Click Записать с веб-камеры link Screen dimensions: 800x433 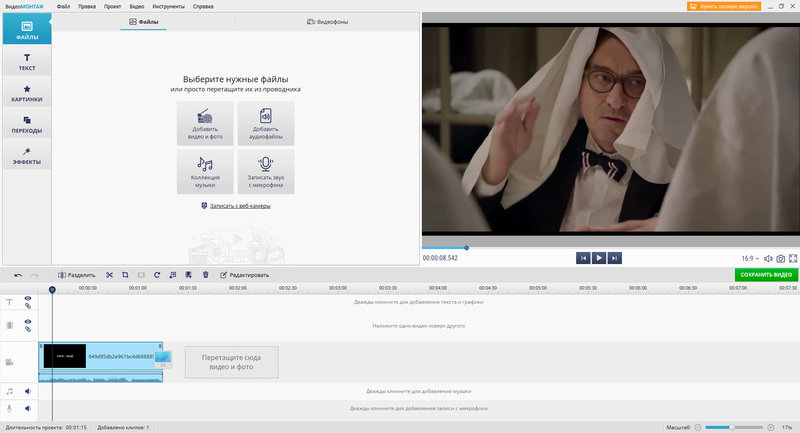240,206
